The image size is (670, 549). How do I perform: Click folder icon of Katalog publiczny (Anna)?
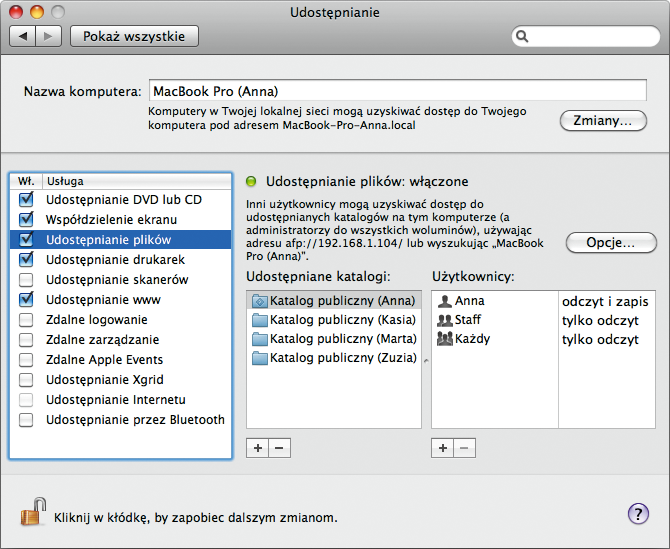pyautogui.click(x=259, y=301)
